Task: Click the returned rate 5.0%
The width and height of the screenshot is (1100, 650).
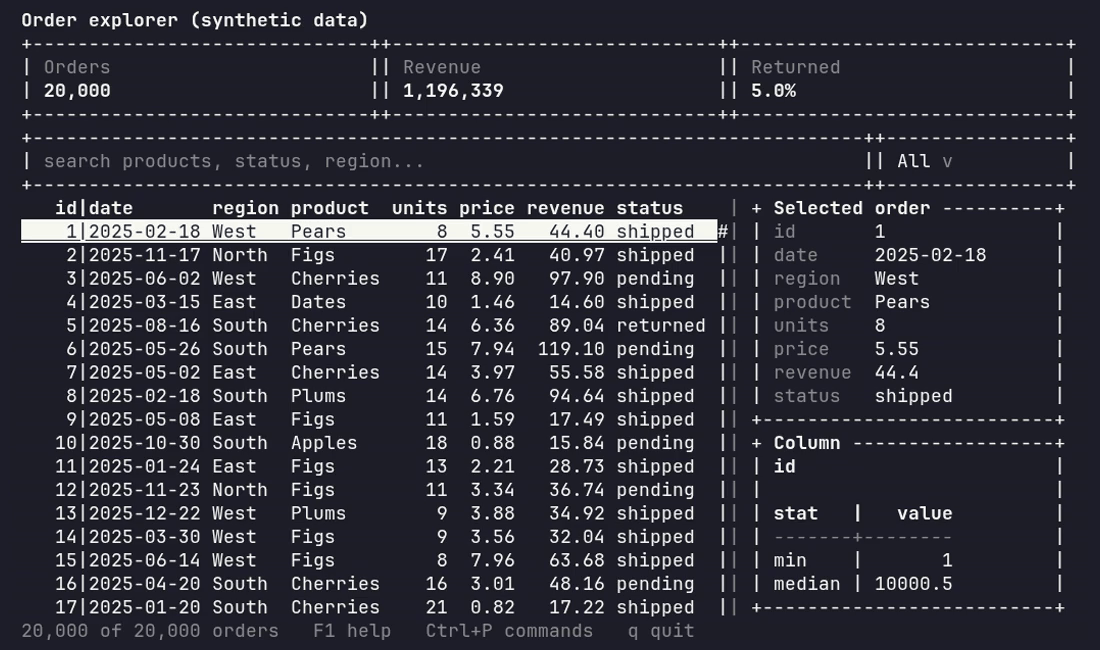Action: (x=773, y=91)
